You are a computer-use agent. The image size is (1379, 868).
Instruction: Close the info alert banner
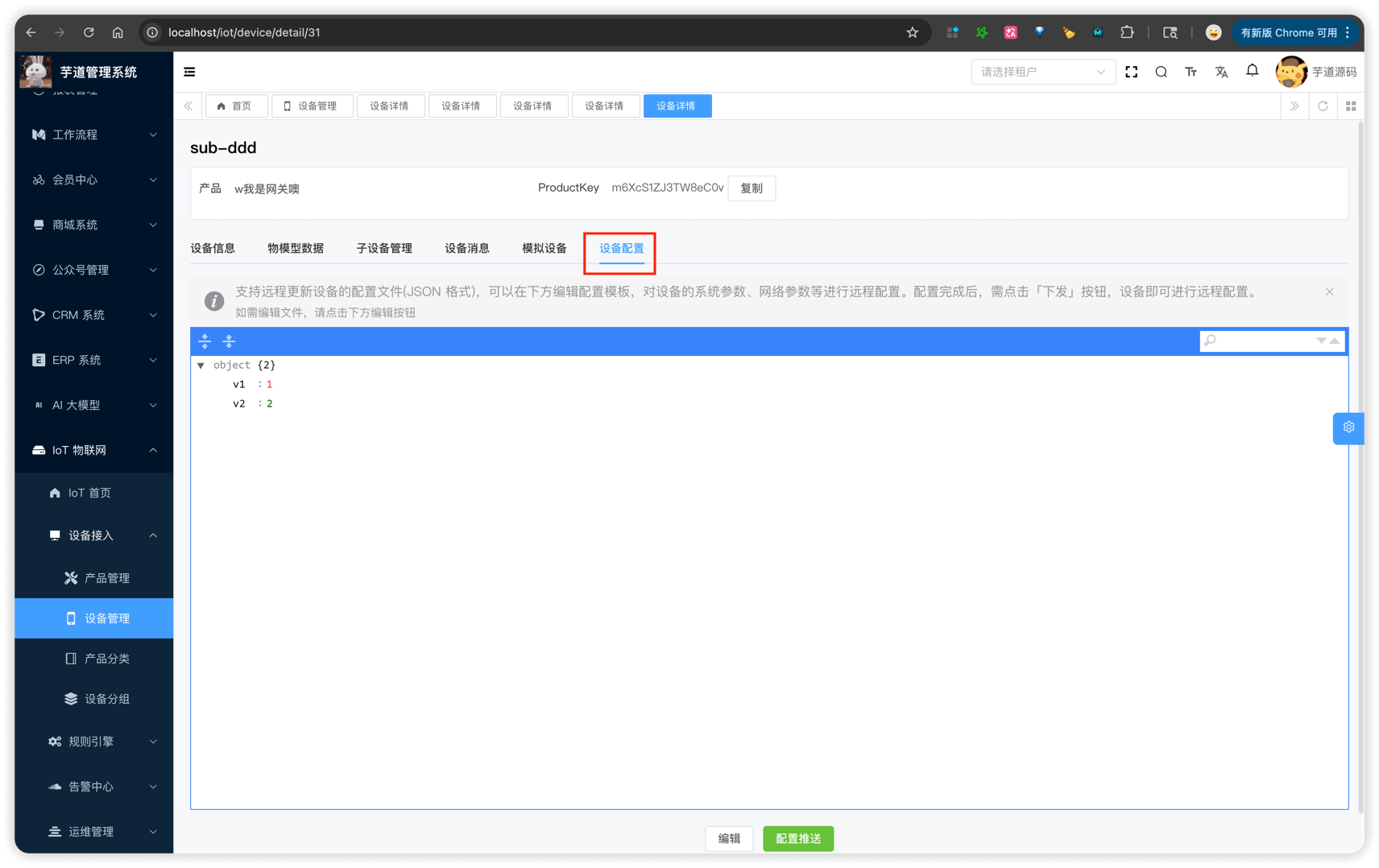(1329, 291)
